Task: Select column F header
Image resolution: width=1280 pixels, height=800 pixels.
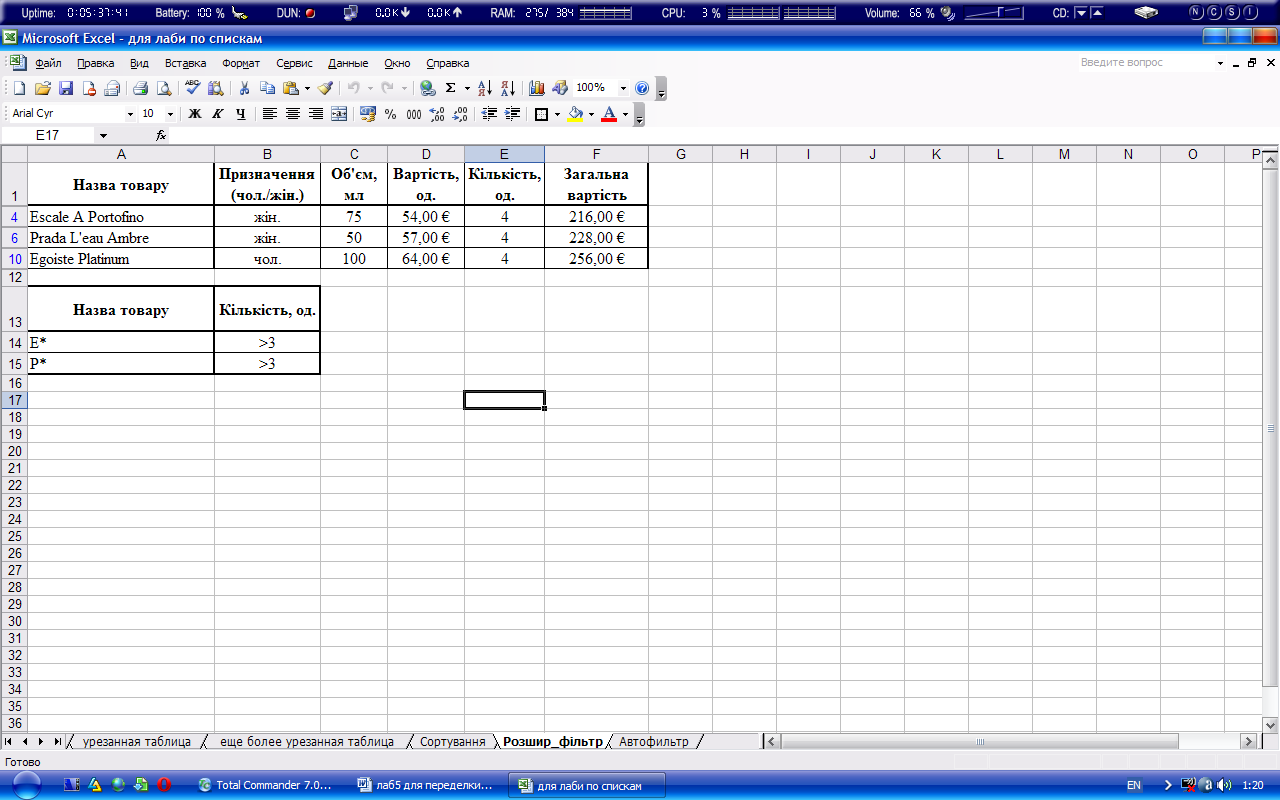Action: (596, 154)
